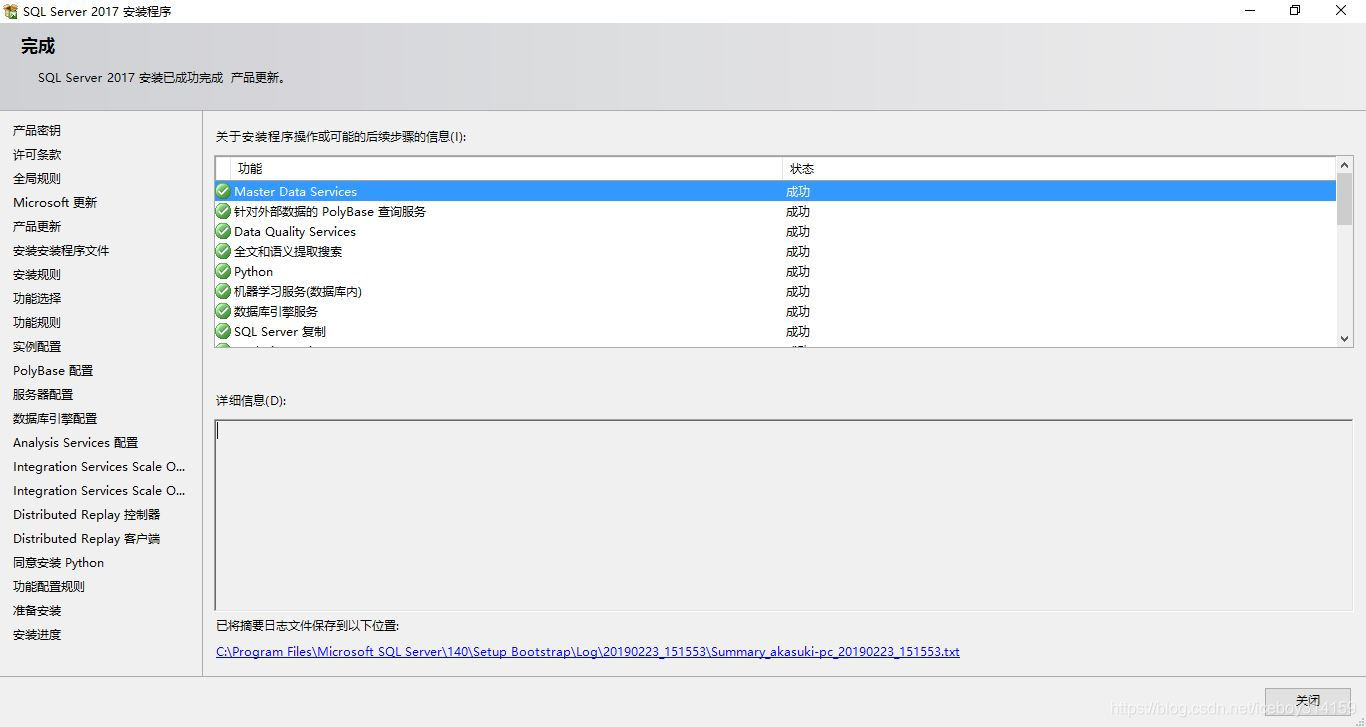Select the Python feature row
Image resolution: width=1366 pixels, height=727 pixels.
point(775,271)
